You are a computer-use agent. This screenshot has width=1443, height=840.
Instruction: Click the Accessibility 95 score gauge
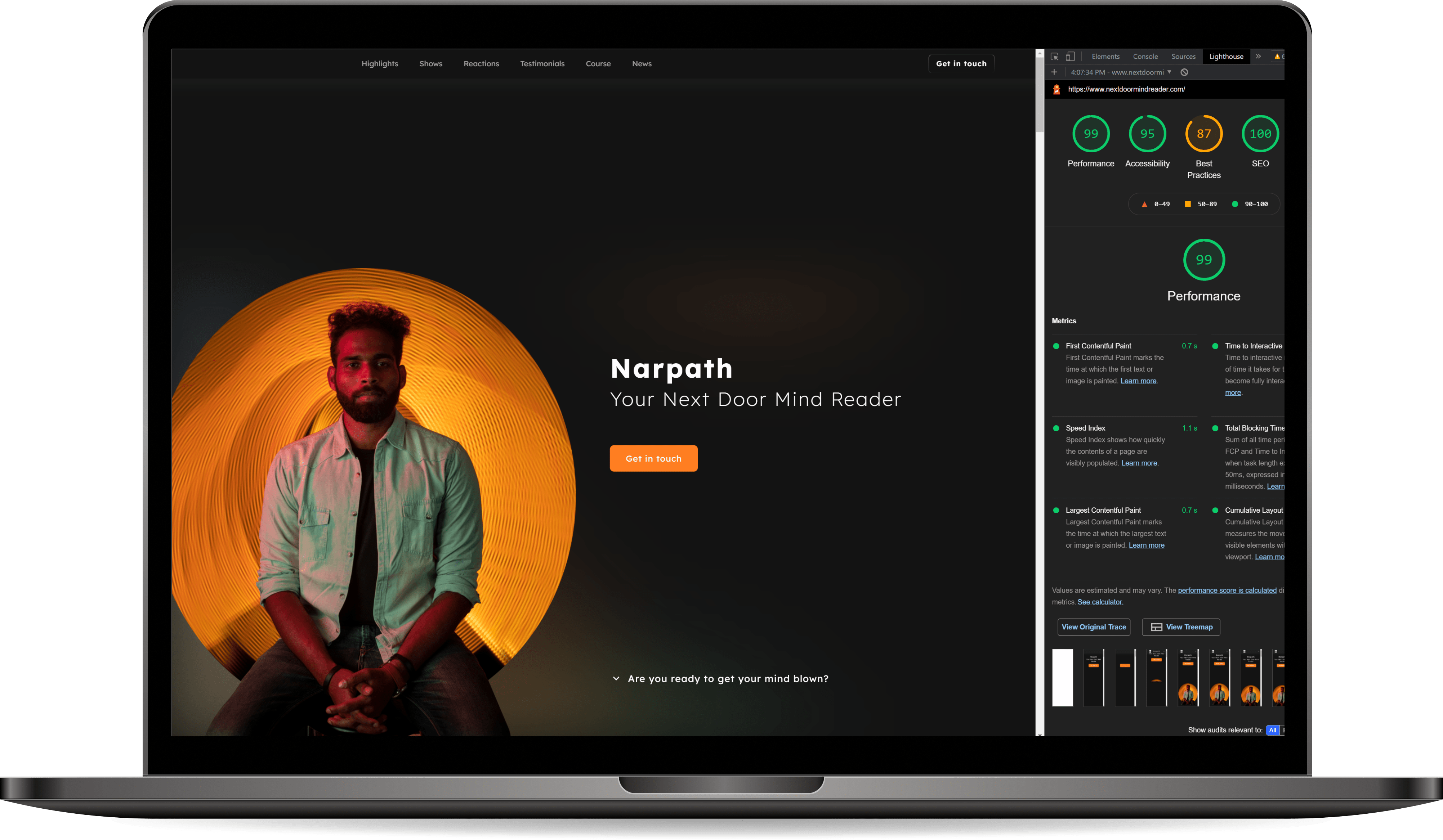1147,134
